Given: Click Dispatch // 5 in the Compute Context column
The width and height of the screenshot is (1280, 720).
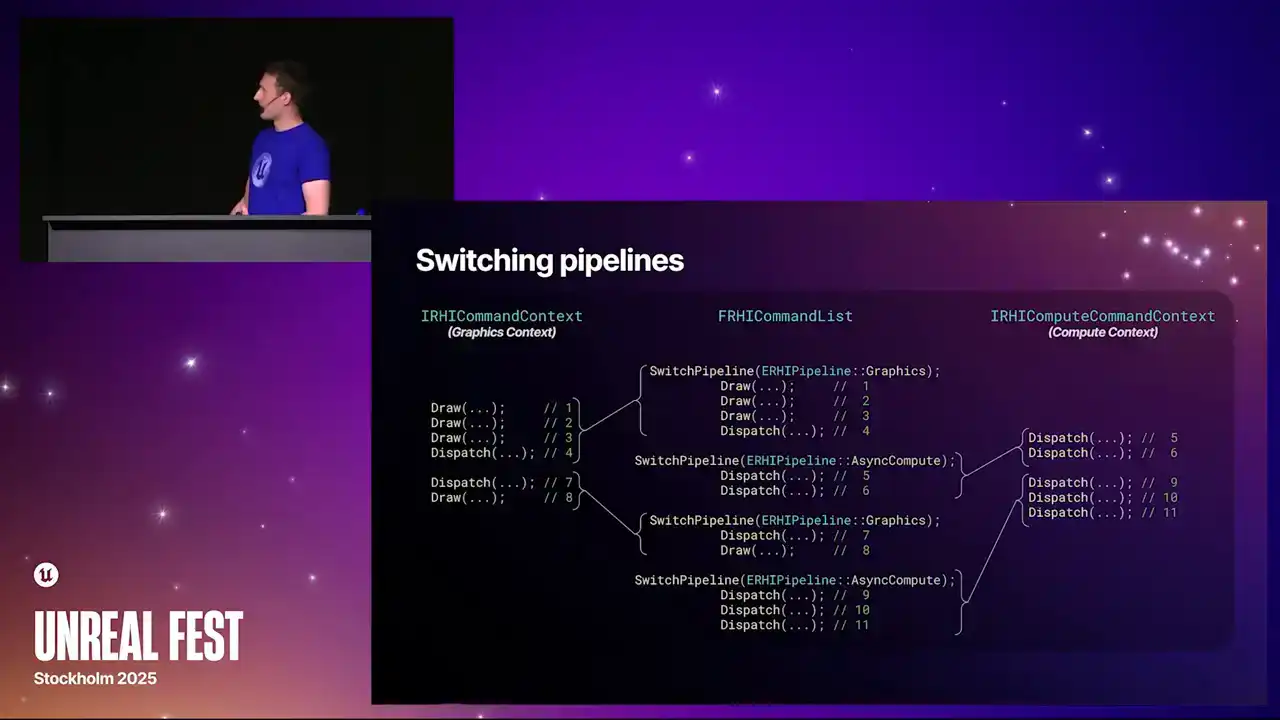Looking at the screenshot, I should tap(1102, 438).
